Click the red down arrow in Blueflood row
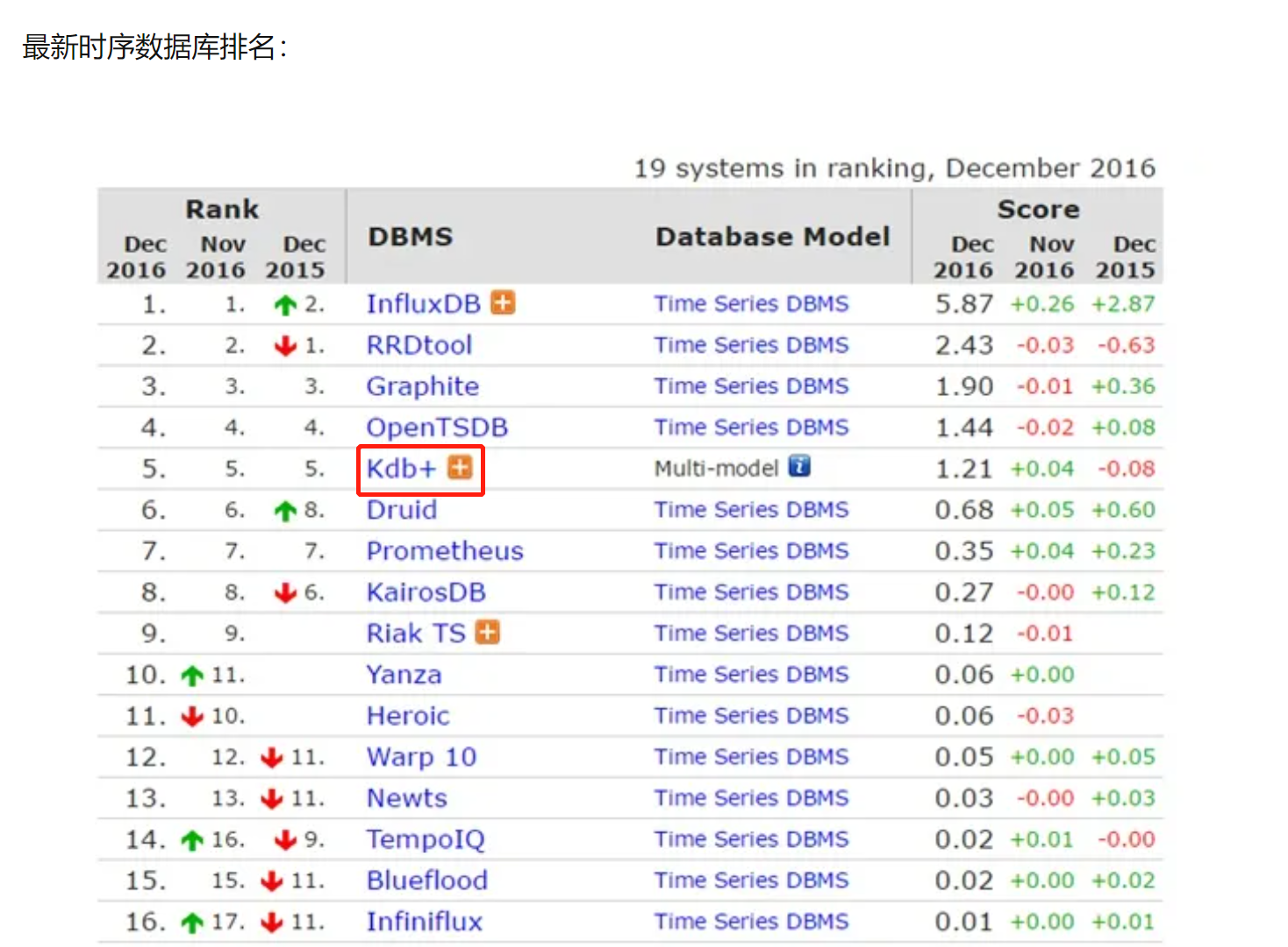 pos(272,881)
